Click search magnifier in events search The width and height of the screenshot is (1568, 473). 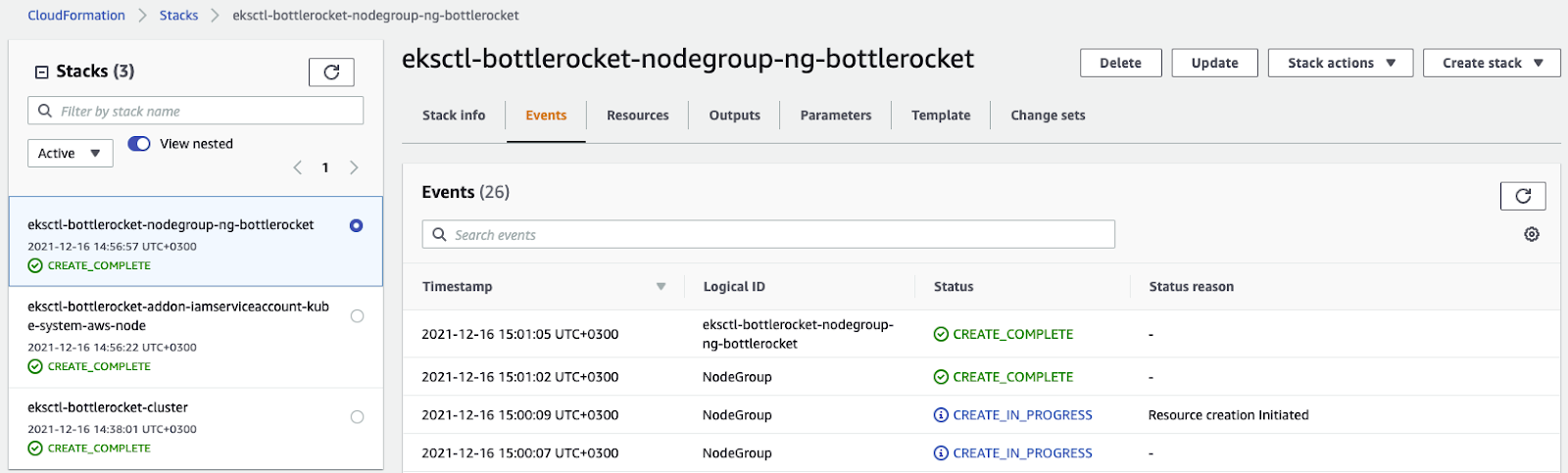440,235
